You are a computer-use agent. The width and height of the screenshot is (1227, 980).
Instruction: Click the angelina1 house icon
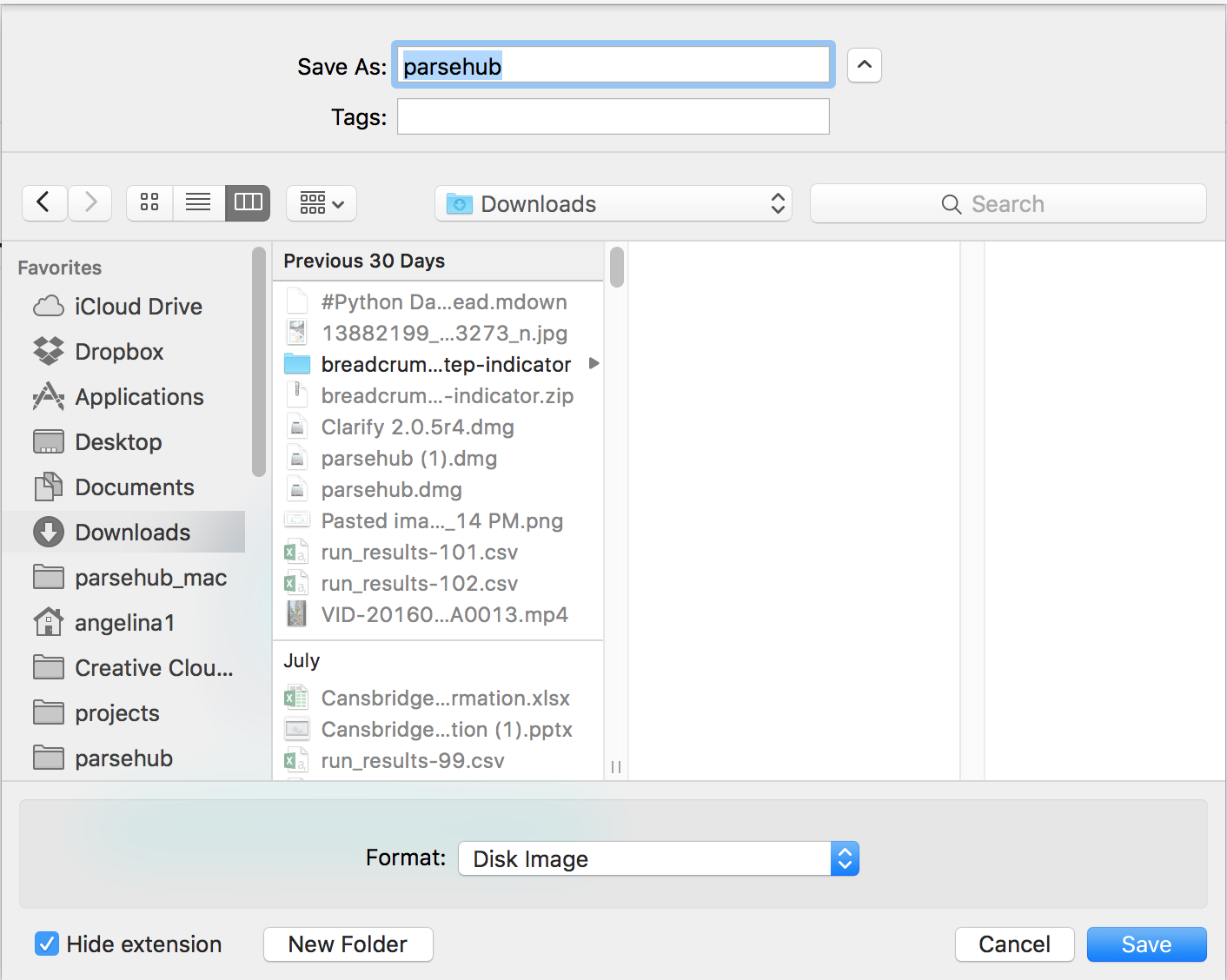pos(49,622)
